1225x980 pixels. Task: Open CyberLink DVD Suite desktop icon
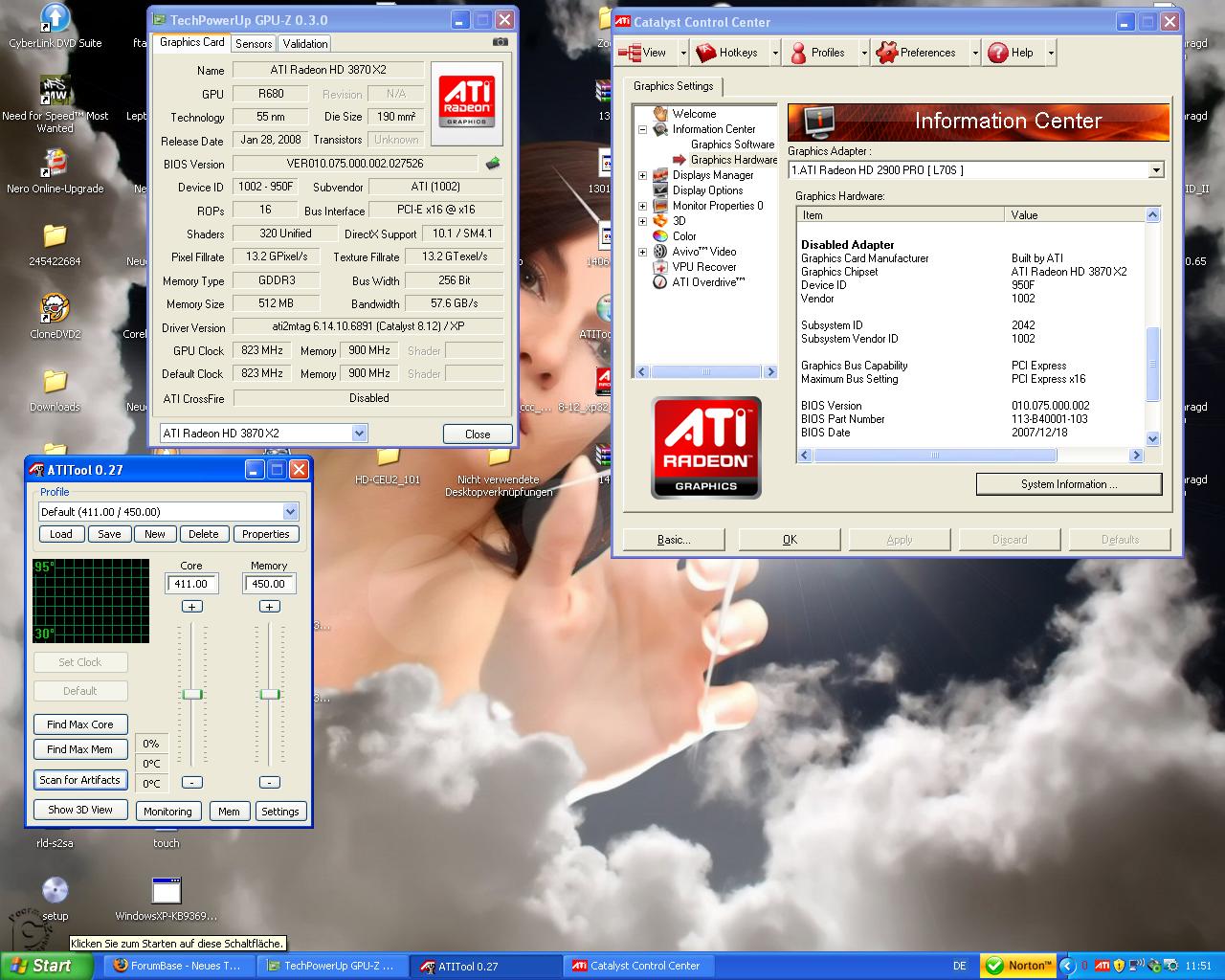[x=55, y=26]
